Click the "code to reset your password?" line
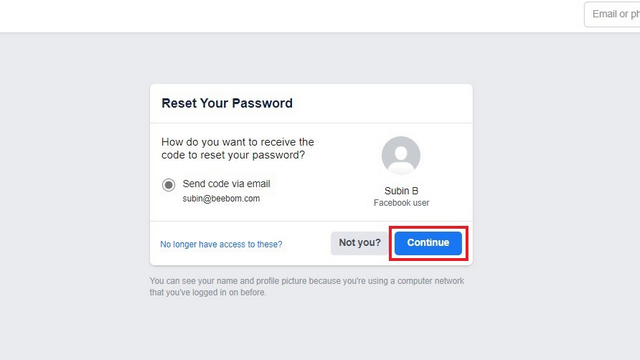 (x=233, y=155)
